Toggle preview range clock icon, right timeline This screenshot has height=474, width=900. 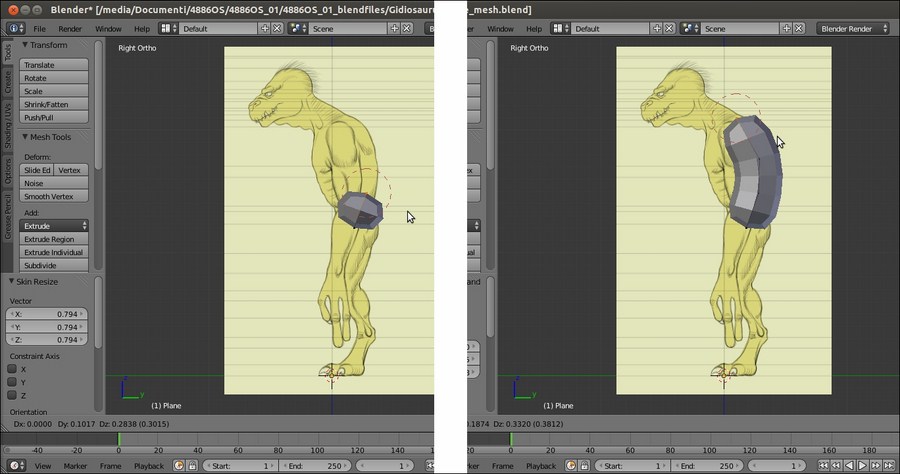click(x=571, y=465)
